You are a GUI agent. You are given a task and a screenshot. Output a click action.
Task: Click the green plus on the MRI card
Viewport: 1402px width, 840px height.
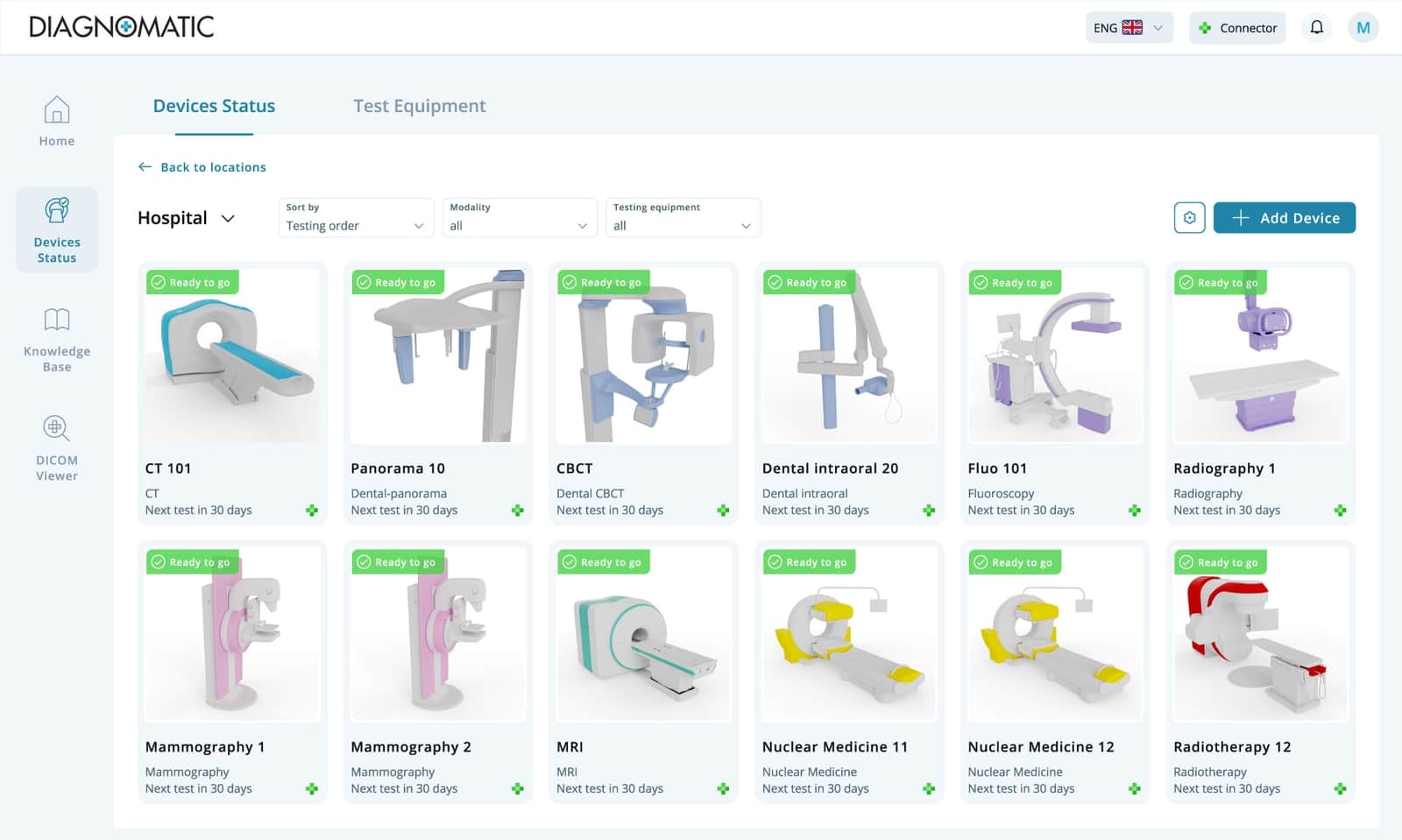tap(723, 787)
